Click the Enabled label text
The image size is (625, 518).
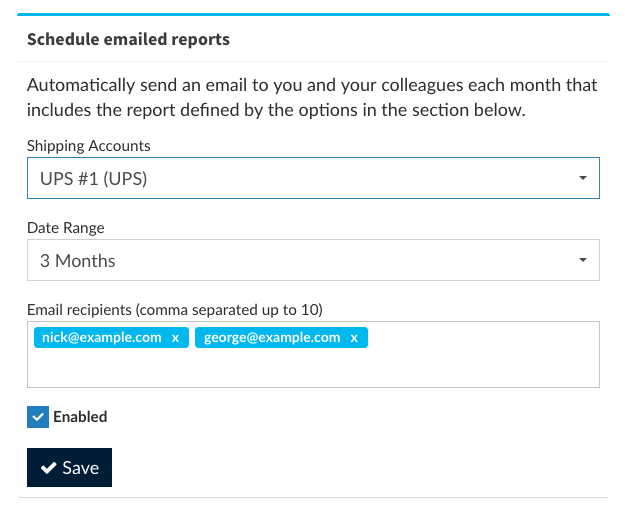(x=80, y=417)
